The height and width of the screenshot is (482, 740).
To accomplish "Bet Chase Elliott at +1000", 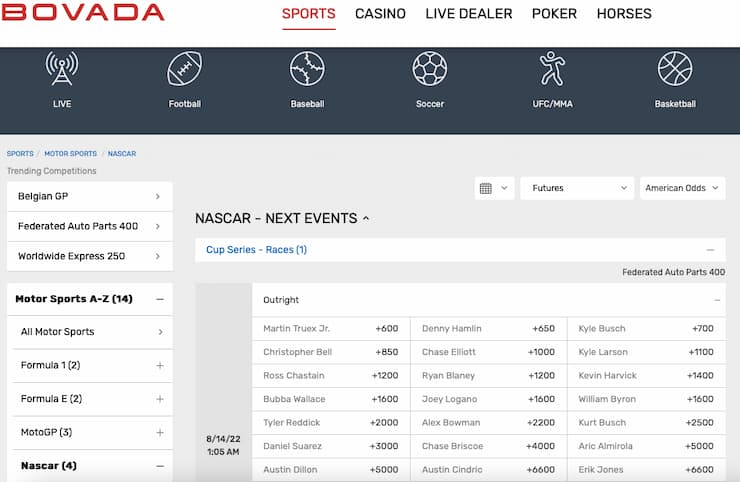I will (488, 352).
